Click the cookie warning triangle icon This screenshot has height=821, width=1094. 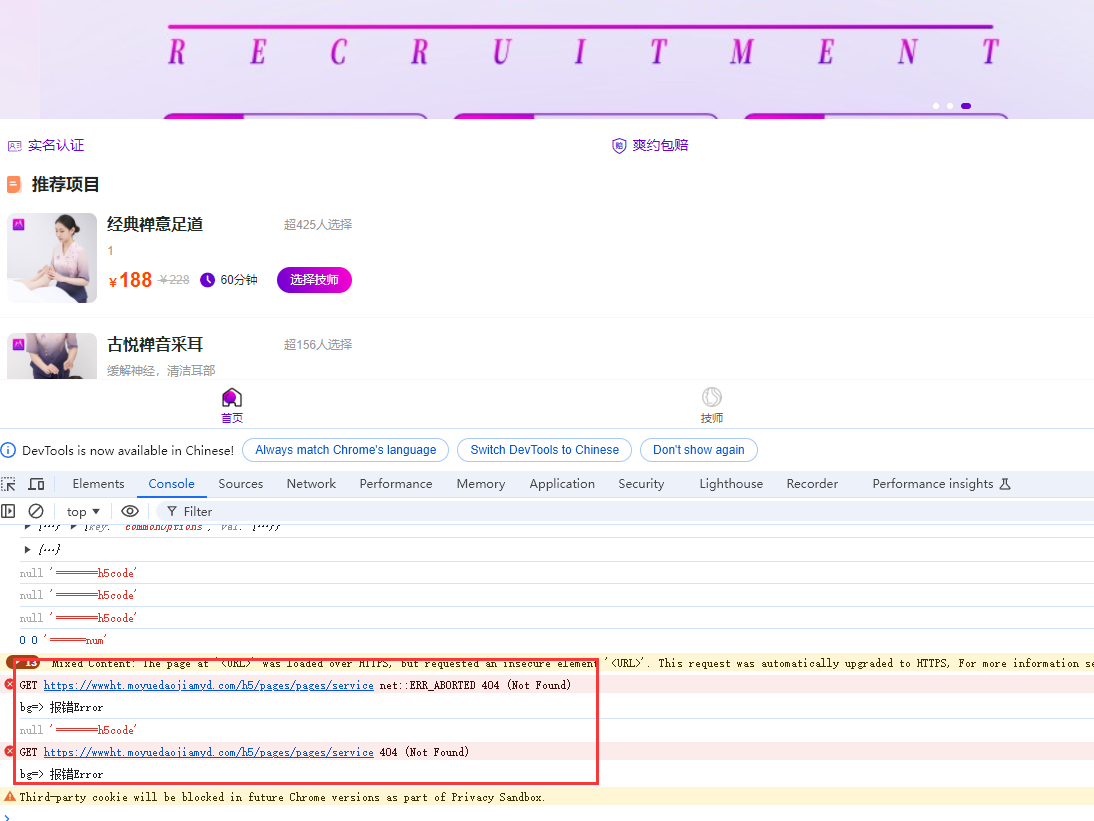click(10, 796)
